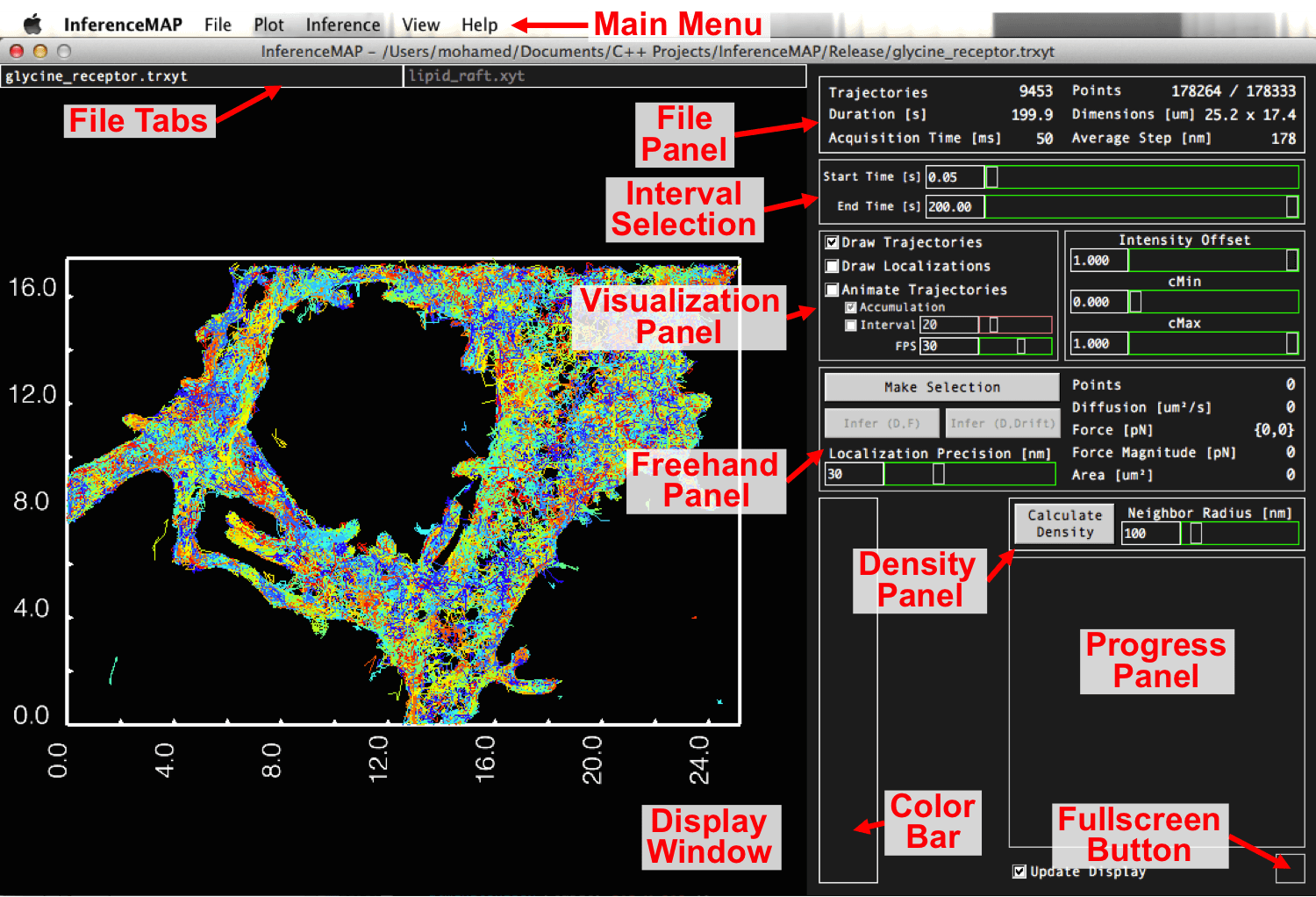
Task: Click the Duration value 199.9
Action: [1032, 115]
